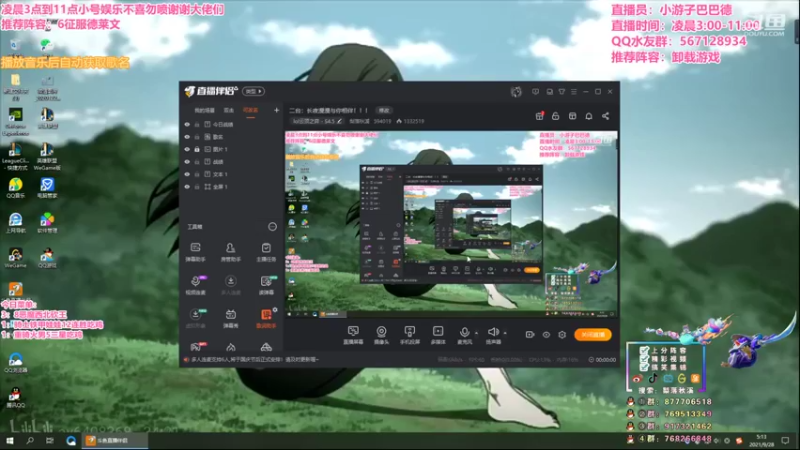The height and width of the screenshot is (450, 800).
Task: Open the gear settings icon in bottom bar
Action: 562,335
